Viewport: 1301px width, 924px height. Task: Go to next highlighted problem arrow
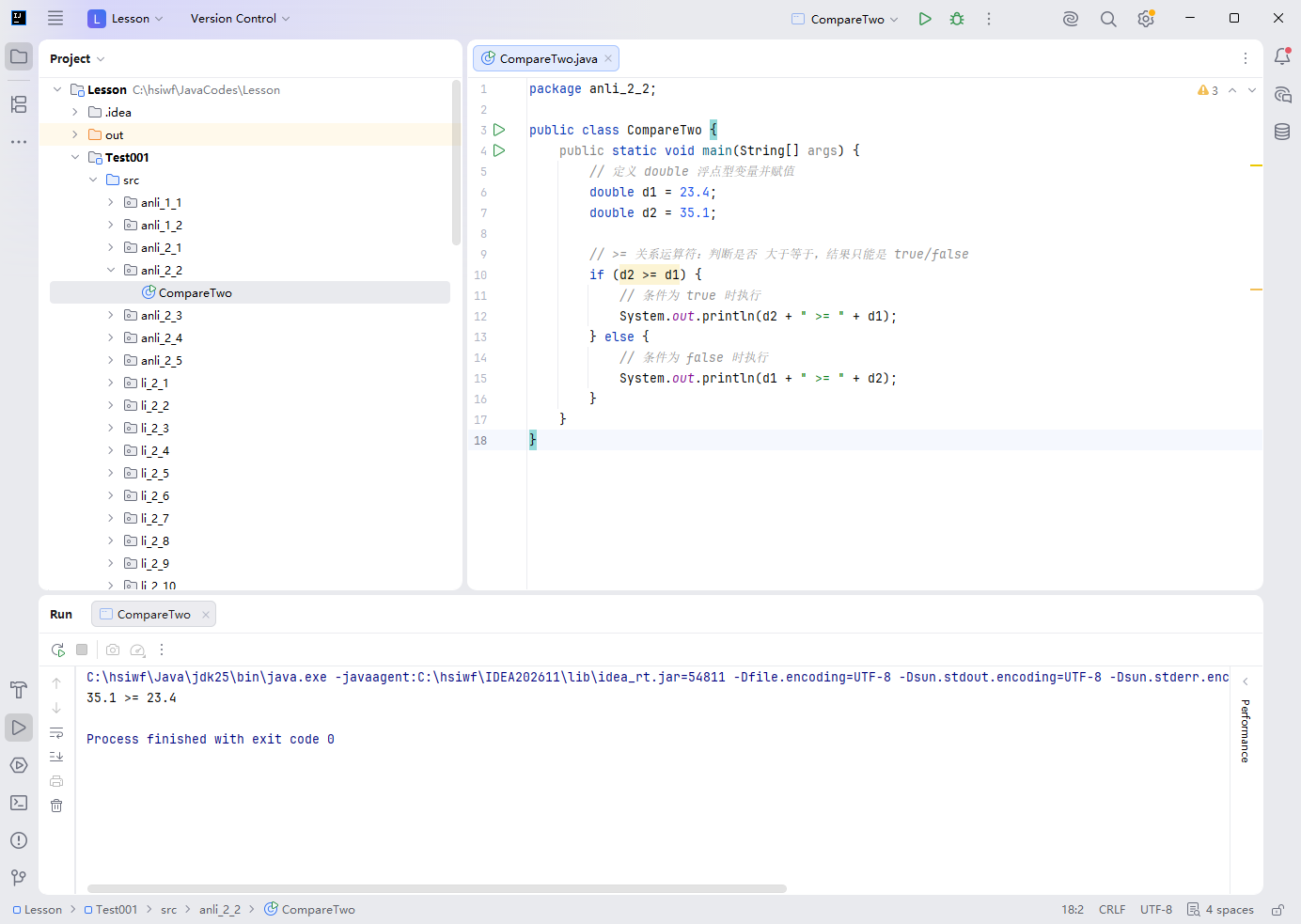[x=1252, y=90]
